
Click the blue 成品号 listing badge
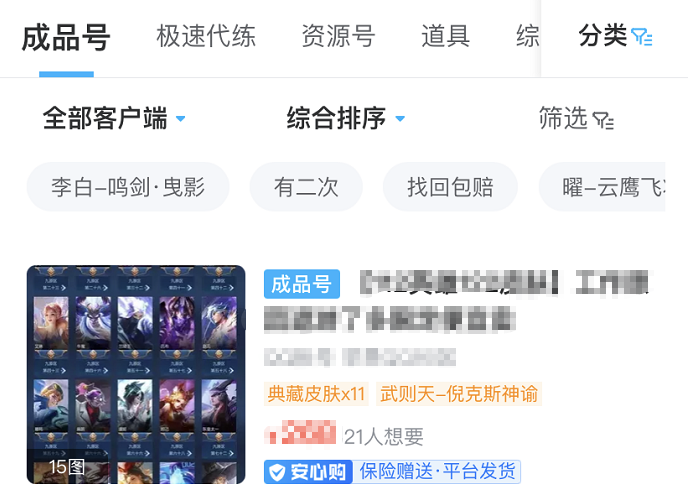tap(302, 284)
